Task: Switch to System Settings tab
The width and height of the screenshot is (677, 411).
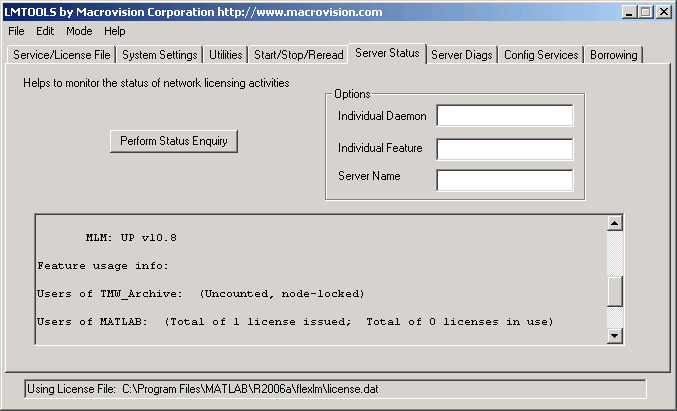Action: [159, 55]
